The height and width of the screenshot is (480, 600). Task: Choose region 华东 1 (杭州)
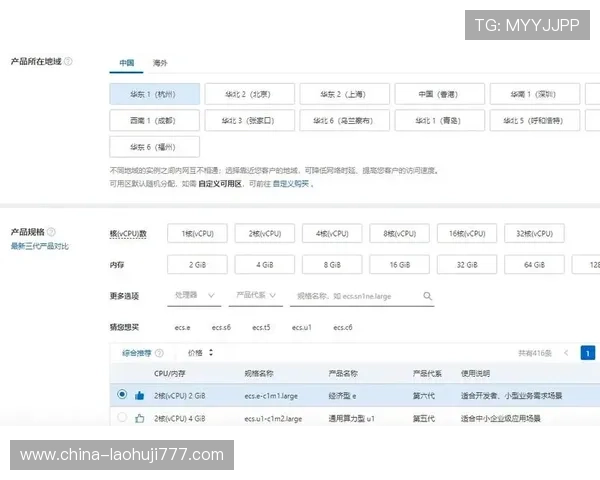pyautogui.click(x=155, y=94)
